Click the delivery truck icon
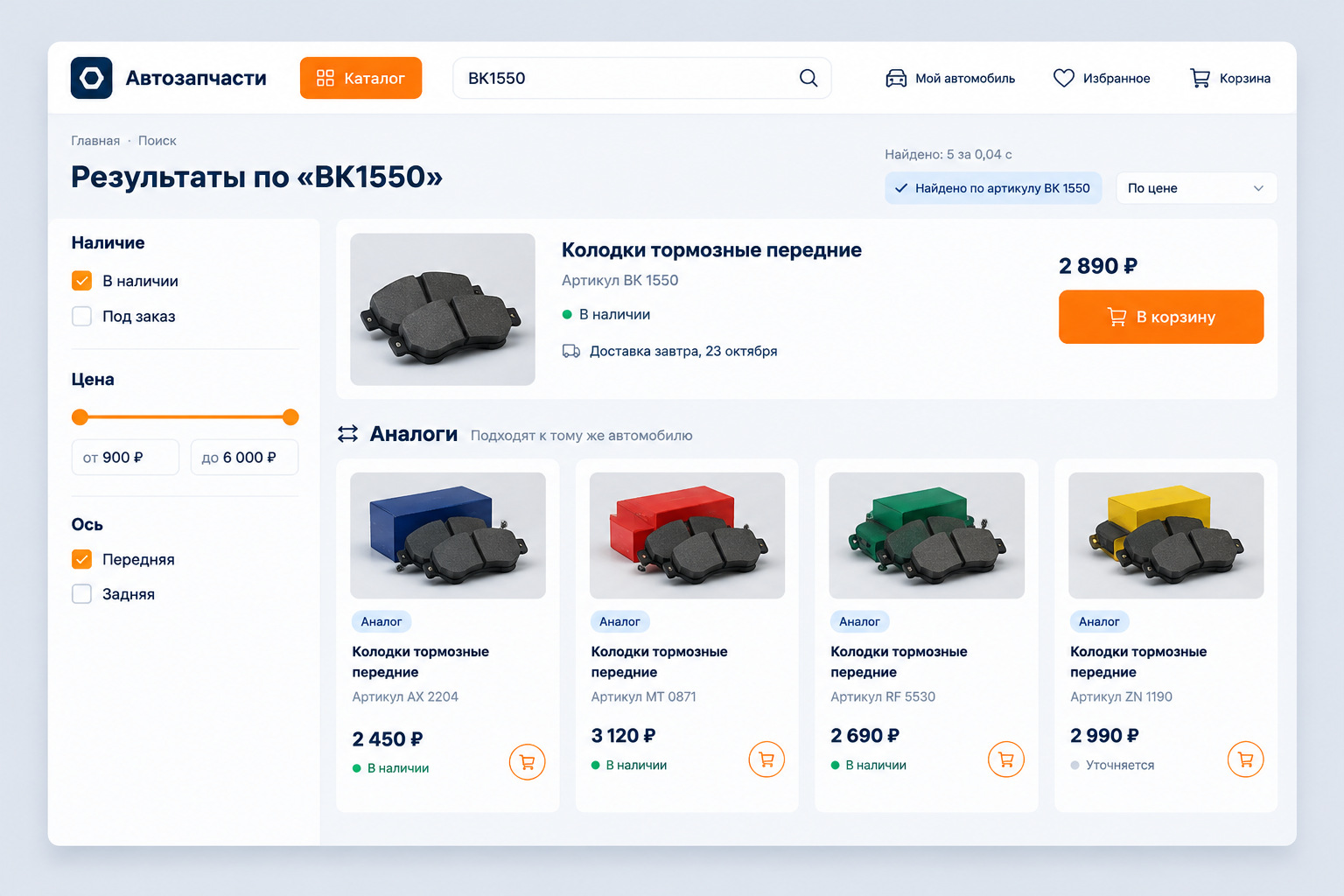 tap(570, 351)
